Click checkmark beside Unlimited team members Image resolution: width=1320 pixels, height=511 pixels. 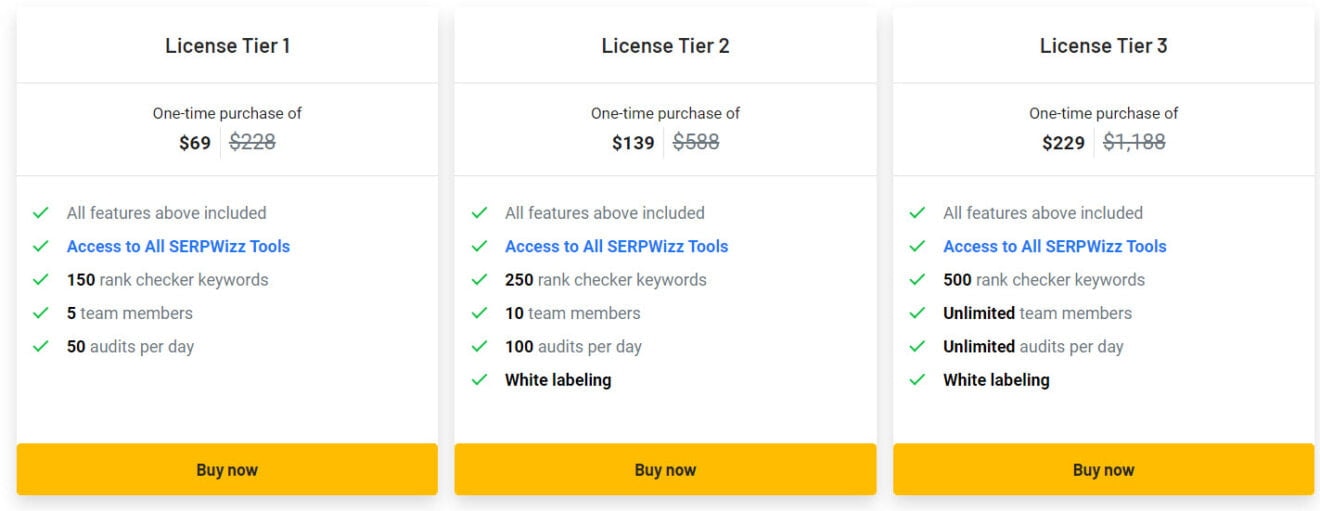point(917,313)
